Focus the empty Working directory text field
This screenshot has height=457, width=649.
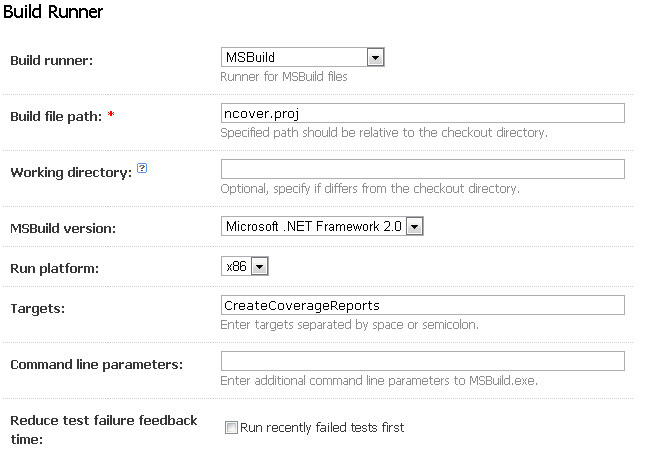pos(422,169)
